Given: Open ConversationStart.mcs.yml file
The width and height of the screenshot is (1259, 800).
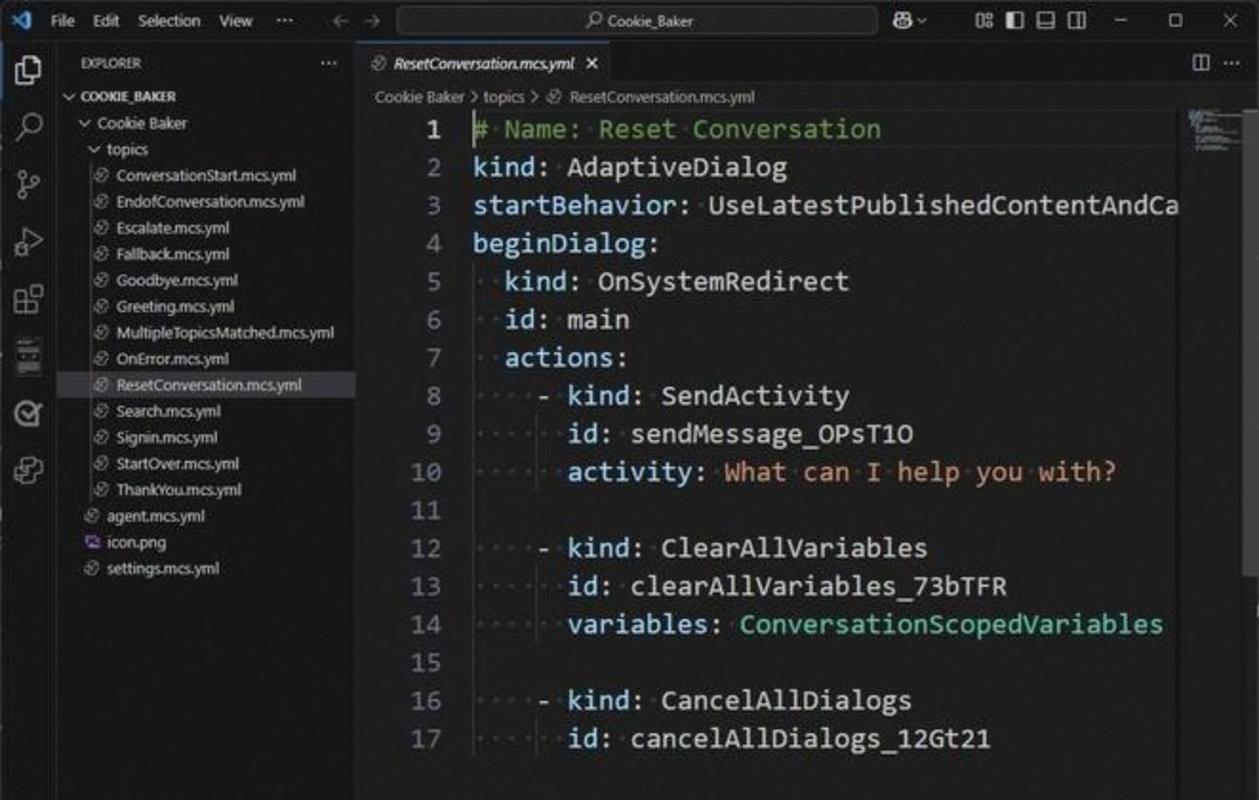Looking at the screenshot, I should click(x=206, y=176).
